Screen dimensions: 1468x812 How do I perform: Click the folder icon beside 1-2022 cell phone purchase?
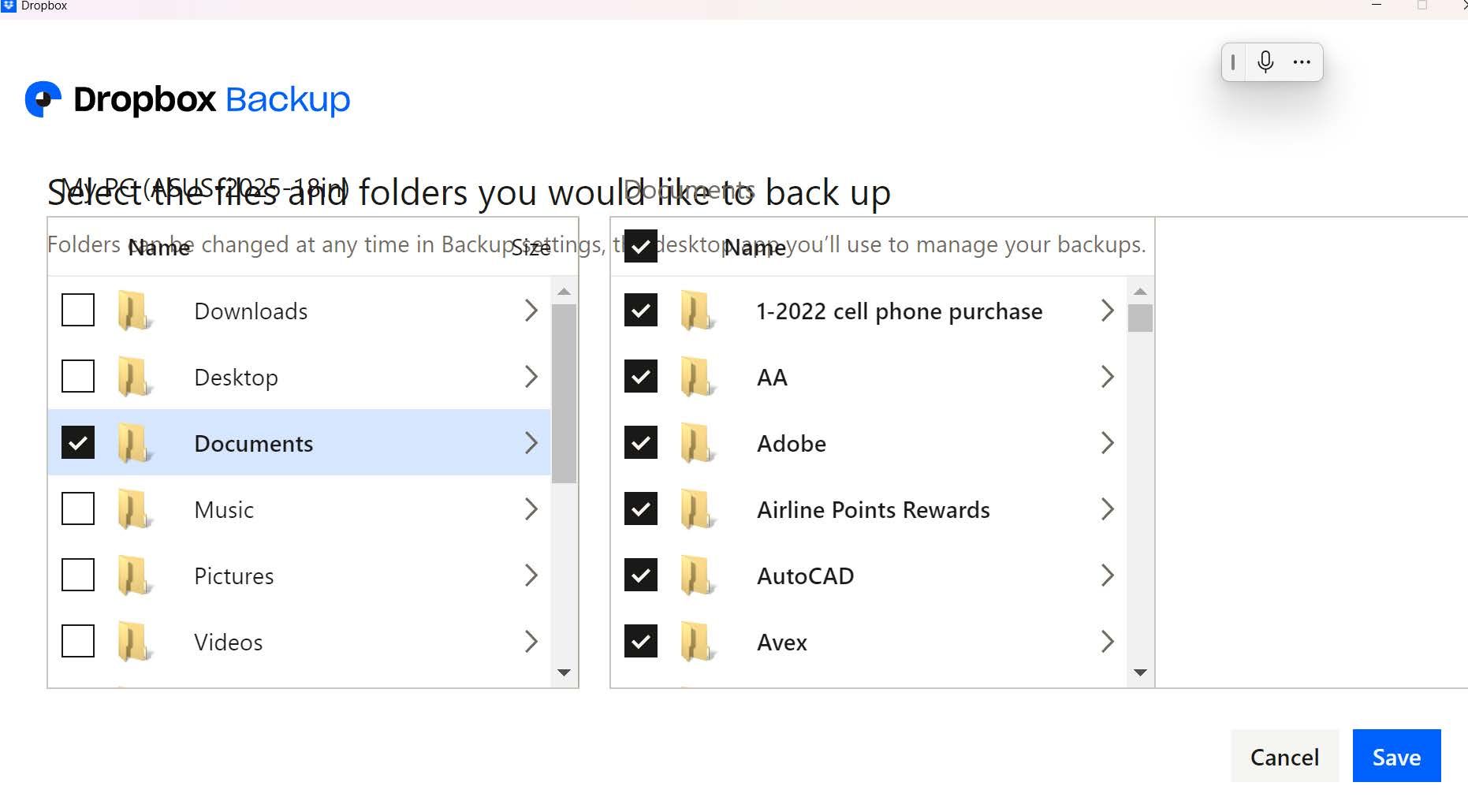[x=698, y=311]
